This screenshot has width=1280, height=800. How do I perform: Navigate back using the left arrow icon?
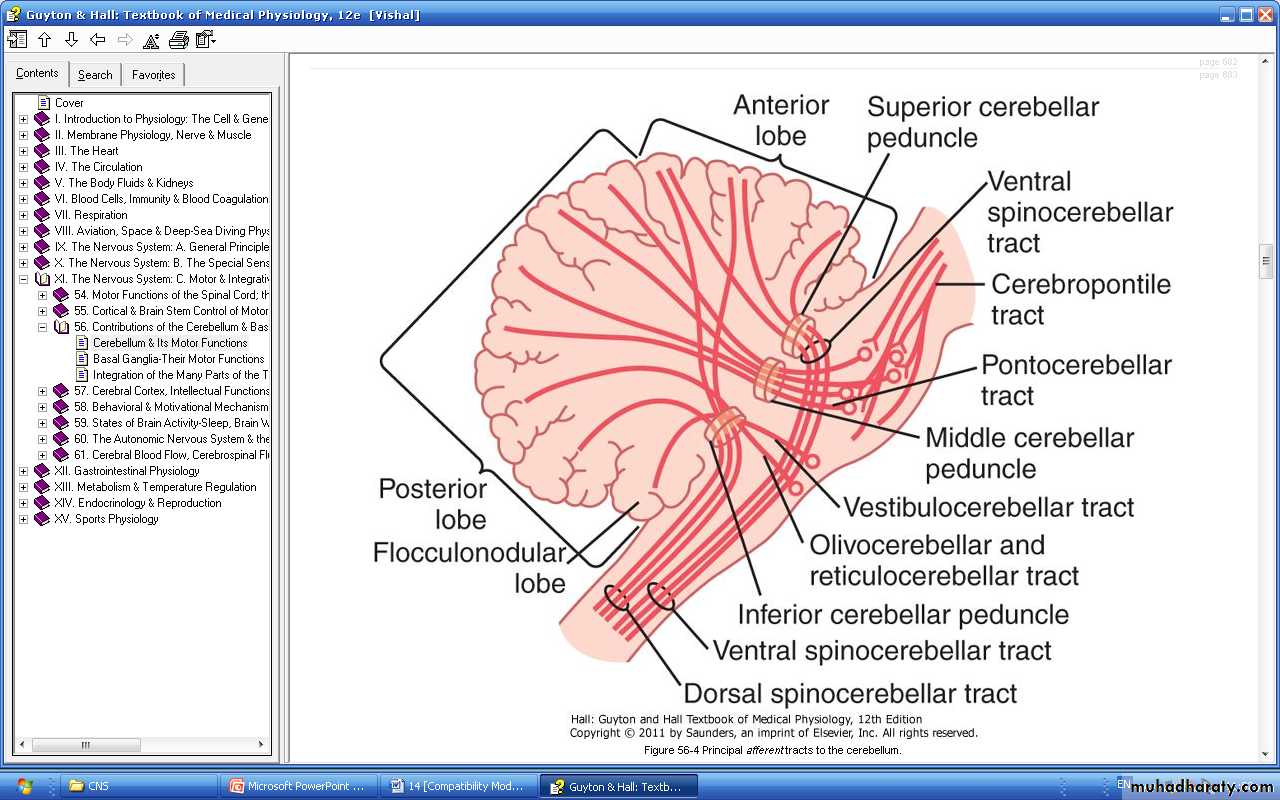(x=98, y=40)
